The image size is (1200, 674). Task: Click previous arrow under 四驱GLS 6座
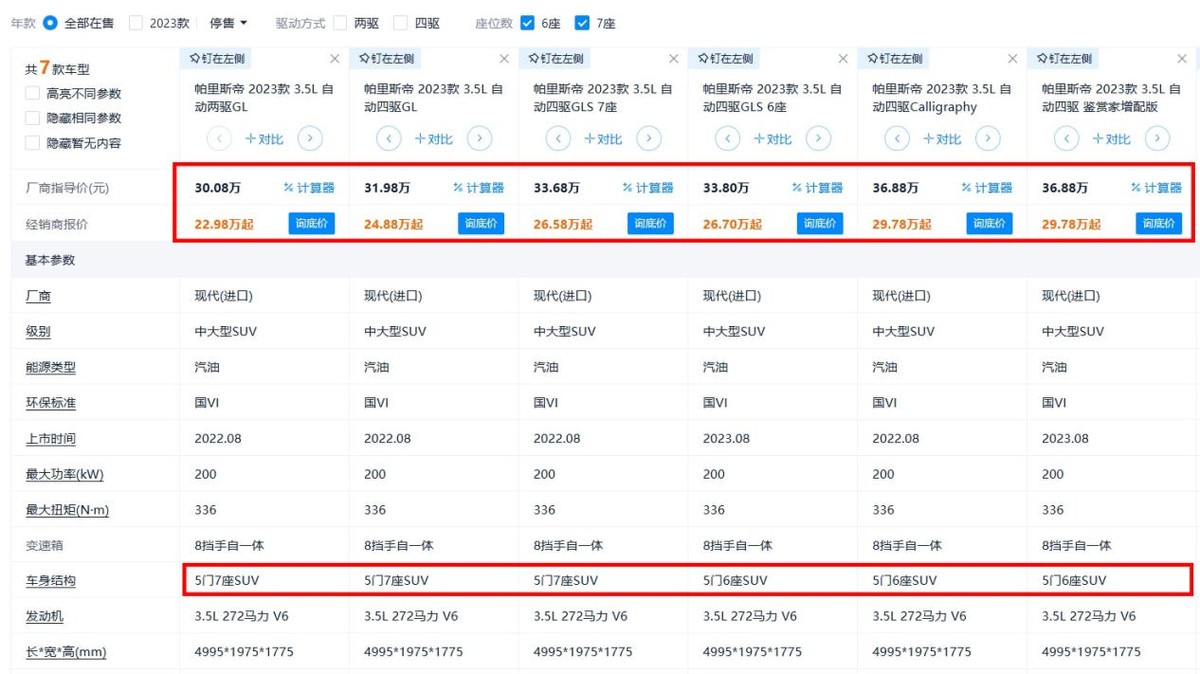[x=727, y=139]
